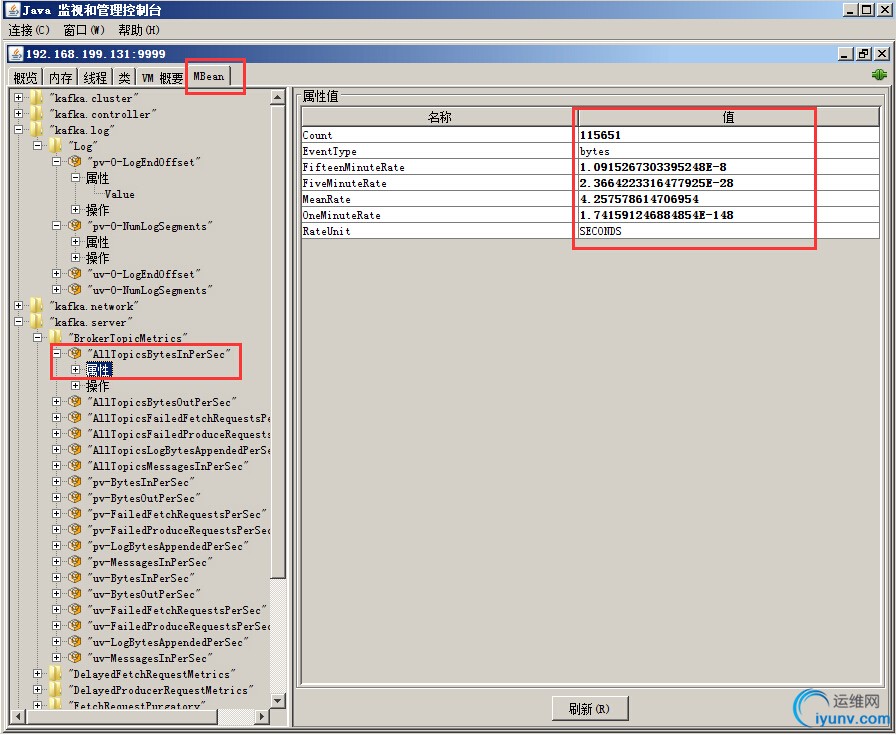The height and width of the screenshot is (735, 896).
Task: Select the pv-LogBytesAppendedPerSec tree item
Action: point(168,546)
